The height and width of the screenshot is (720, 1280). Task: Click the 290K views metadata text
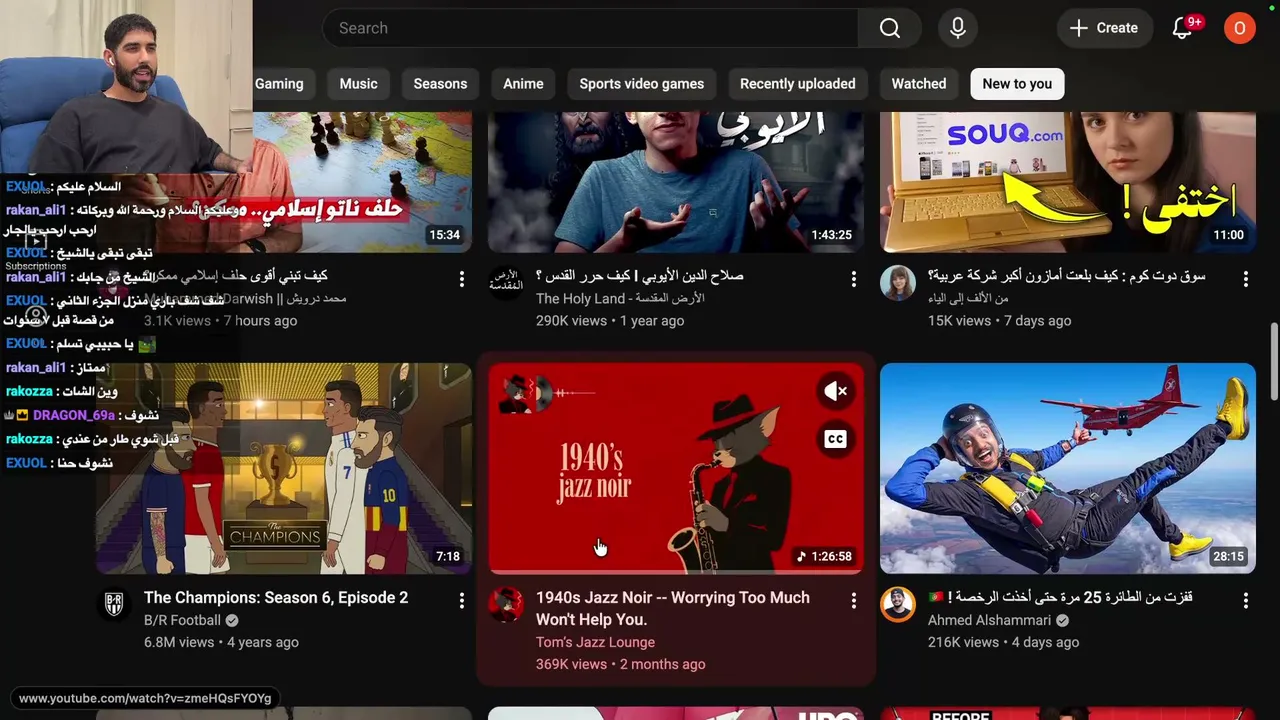pyautogui.click(x=571, y=321)
